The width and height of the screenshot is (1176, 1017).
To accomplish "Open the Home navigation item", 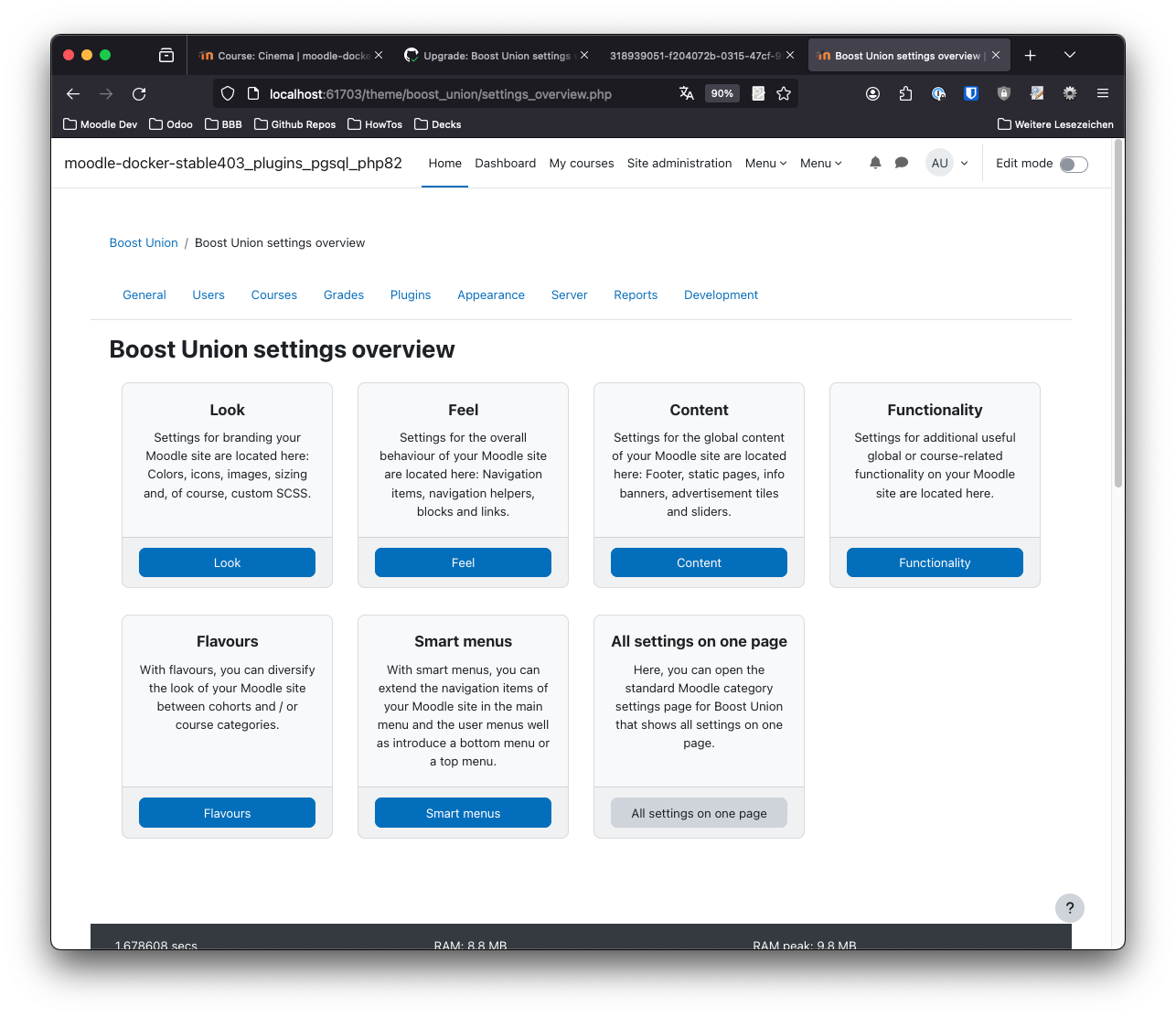I will point(445,163).
